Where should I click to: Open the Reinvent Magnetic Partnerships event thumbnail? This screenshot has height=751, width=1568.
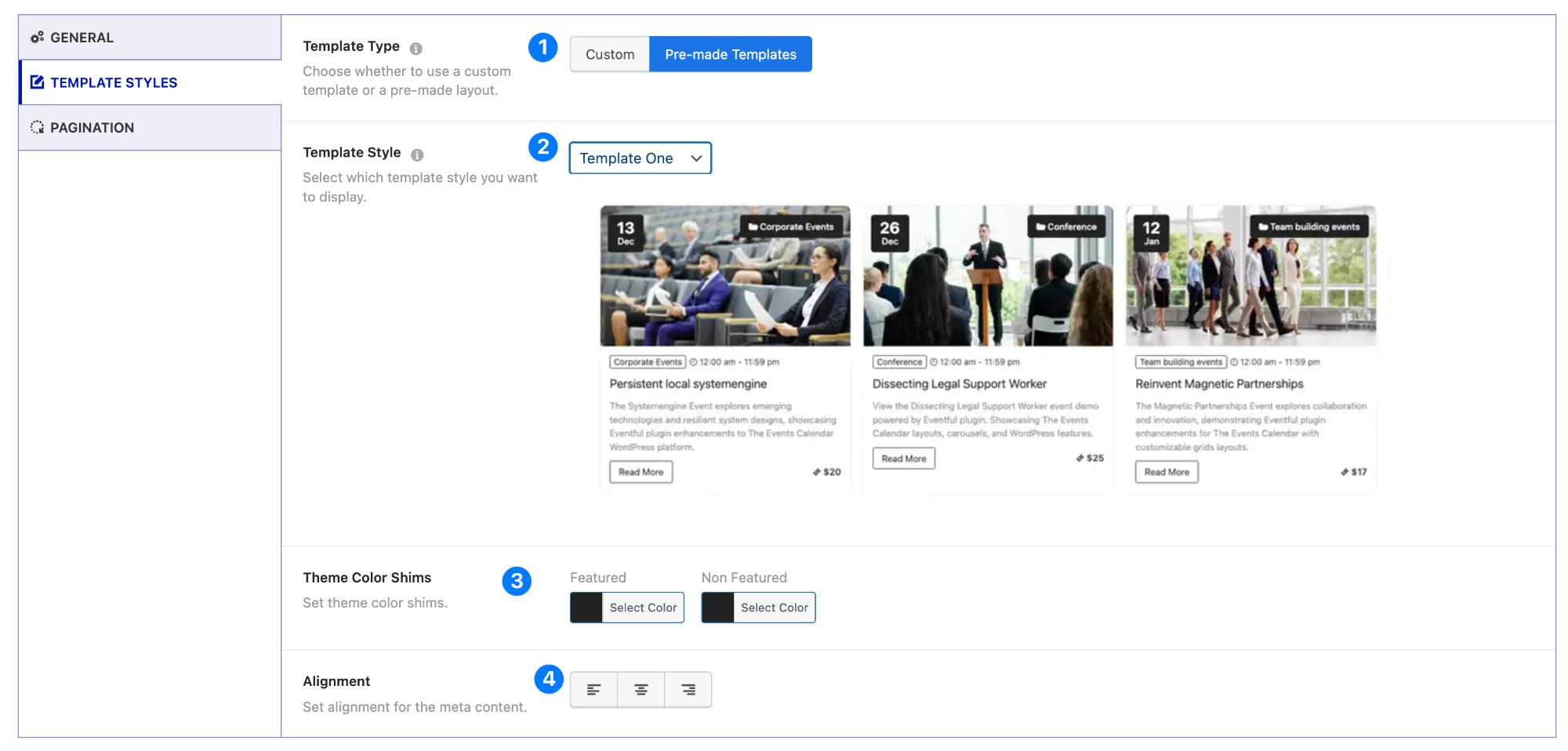click(1250, 275)
